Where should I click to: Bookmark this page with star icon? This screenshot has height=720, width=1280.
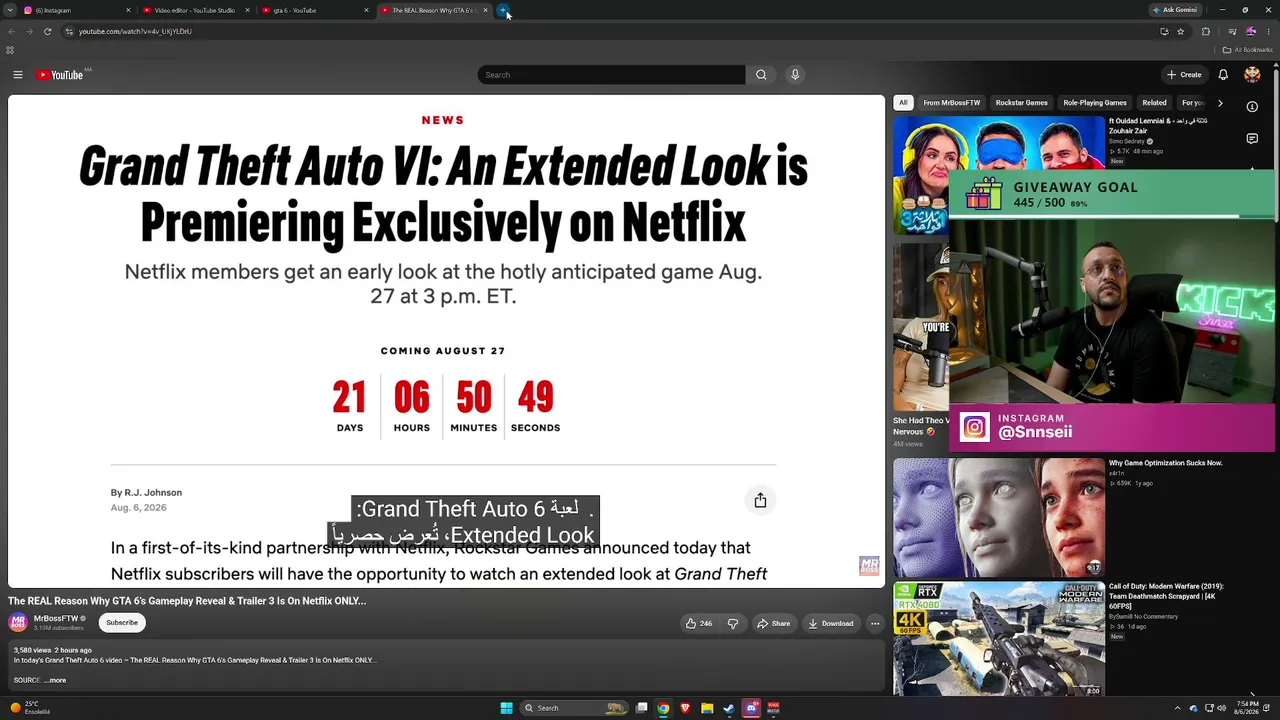1181,31
